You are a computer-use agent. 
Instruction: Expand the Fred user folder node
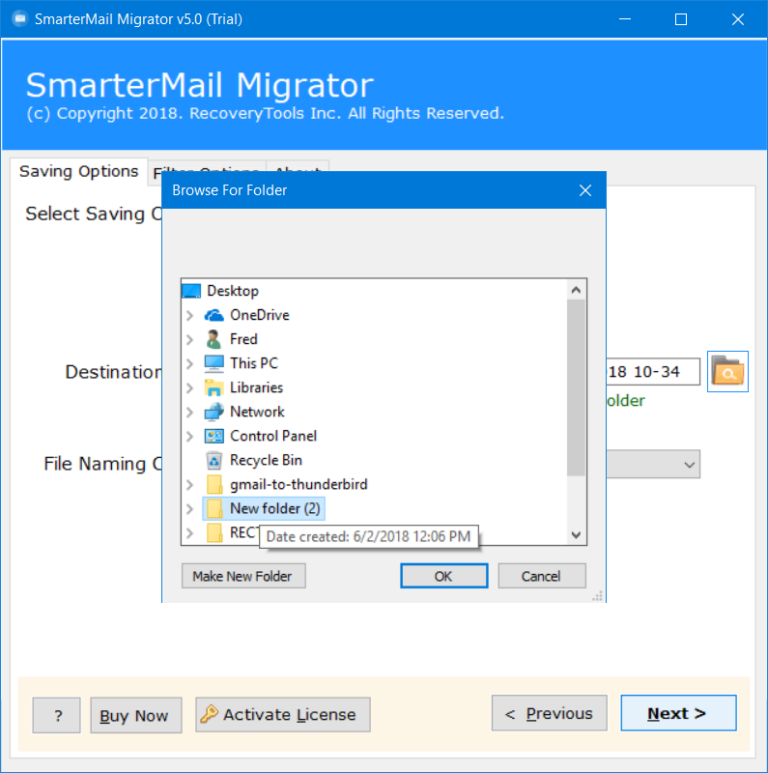[190, 339]
